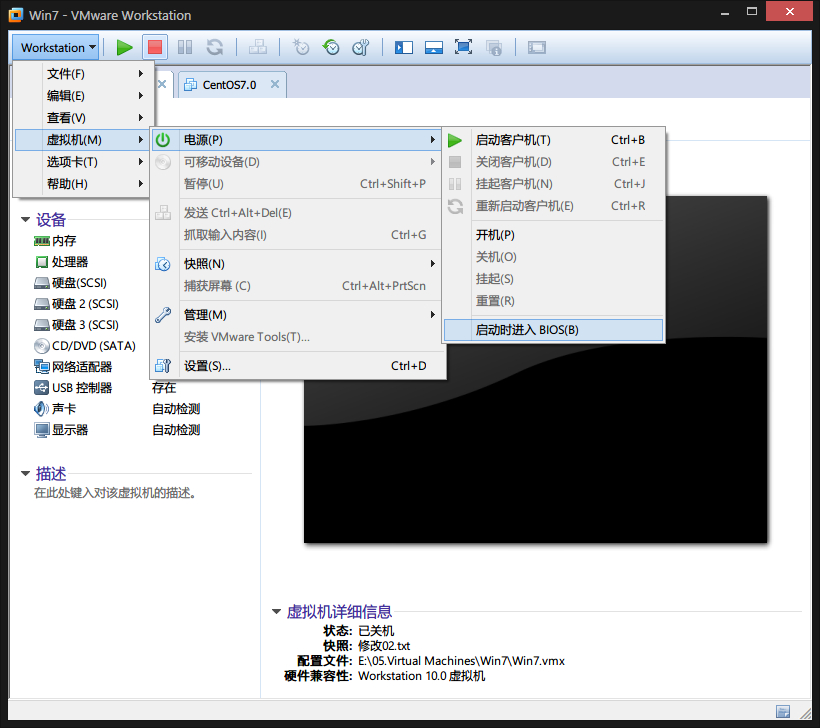
Task: Close the CentOS7.0 tab
Action: tap(275, 84)
